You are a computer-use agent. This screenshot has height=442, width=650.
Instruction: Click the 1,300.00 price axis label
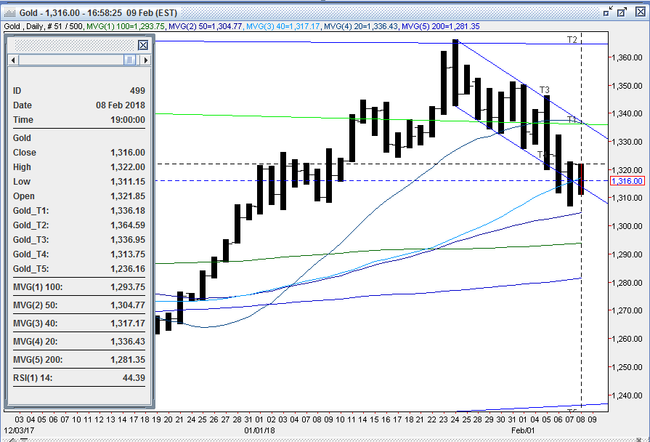[627, 226]
